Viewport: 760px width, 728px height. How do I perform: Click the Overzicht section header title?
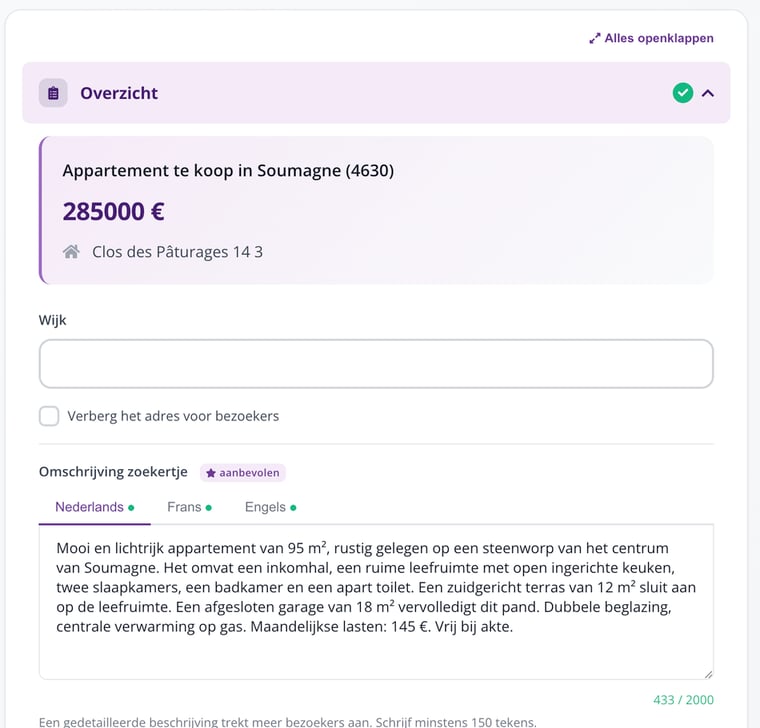pos(119,93)
